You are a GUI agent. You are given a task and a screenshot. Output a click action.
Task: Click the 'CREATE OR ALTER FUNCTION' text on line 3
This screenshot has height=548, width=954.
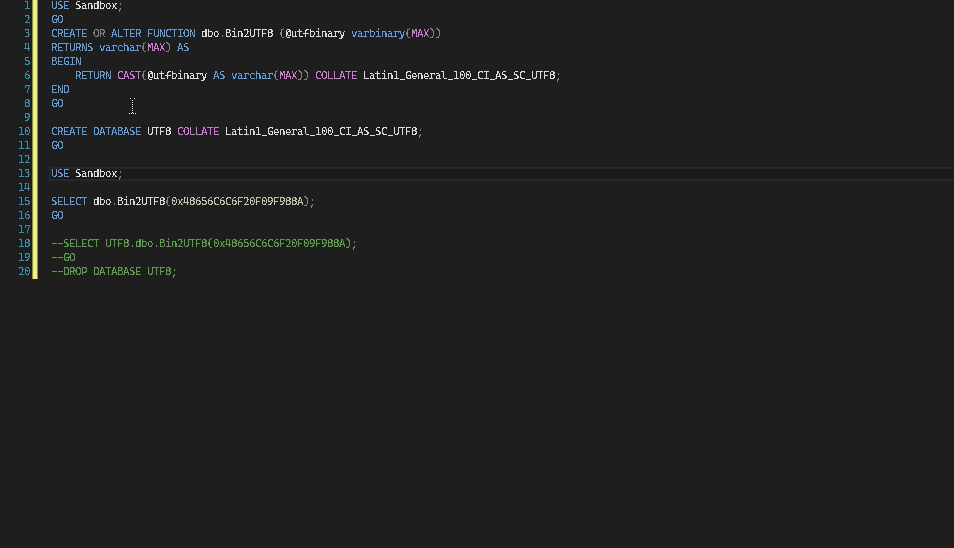coord(123,33)
